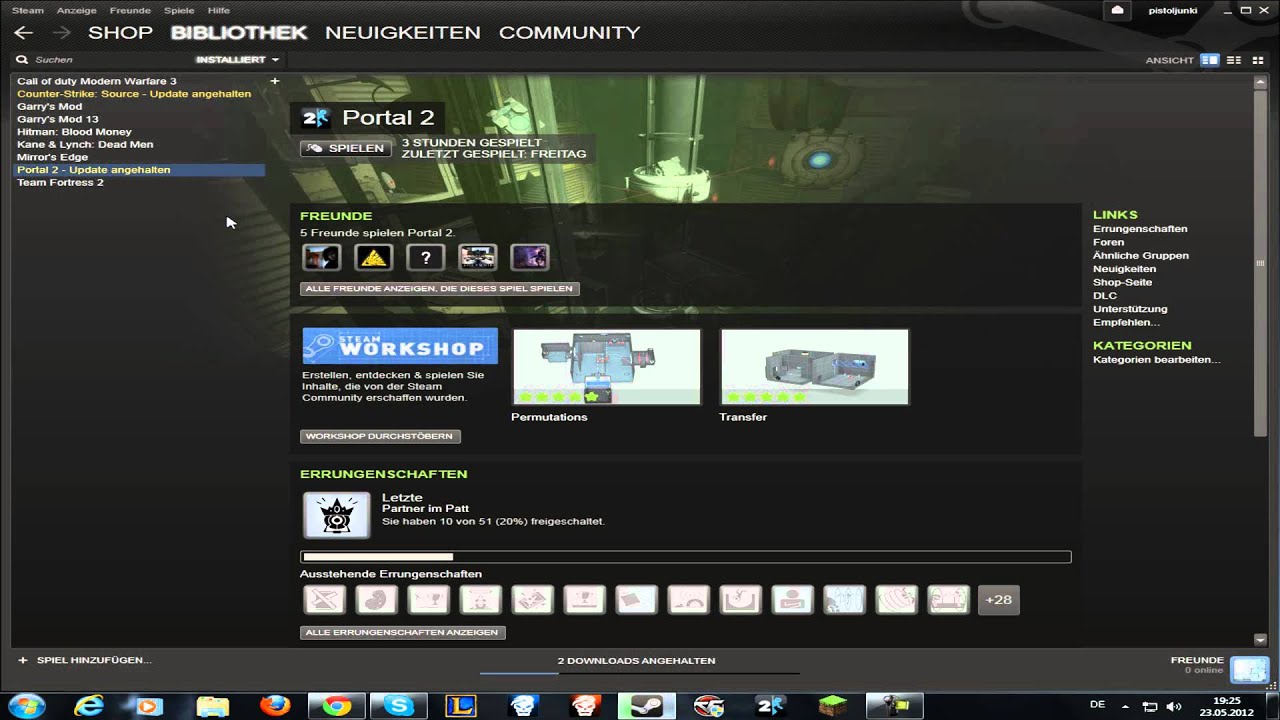Go back with the left arrow
The width and height of the screenshot is (1280, 720).
[x=23, y=33]
